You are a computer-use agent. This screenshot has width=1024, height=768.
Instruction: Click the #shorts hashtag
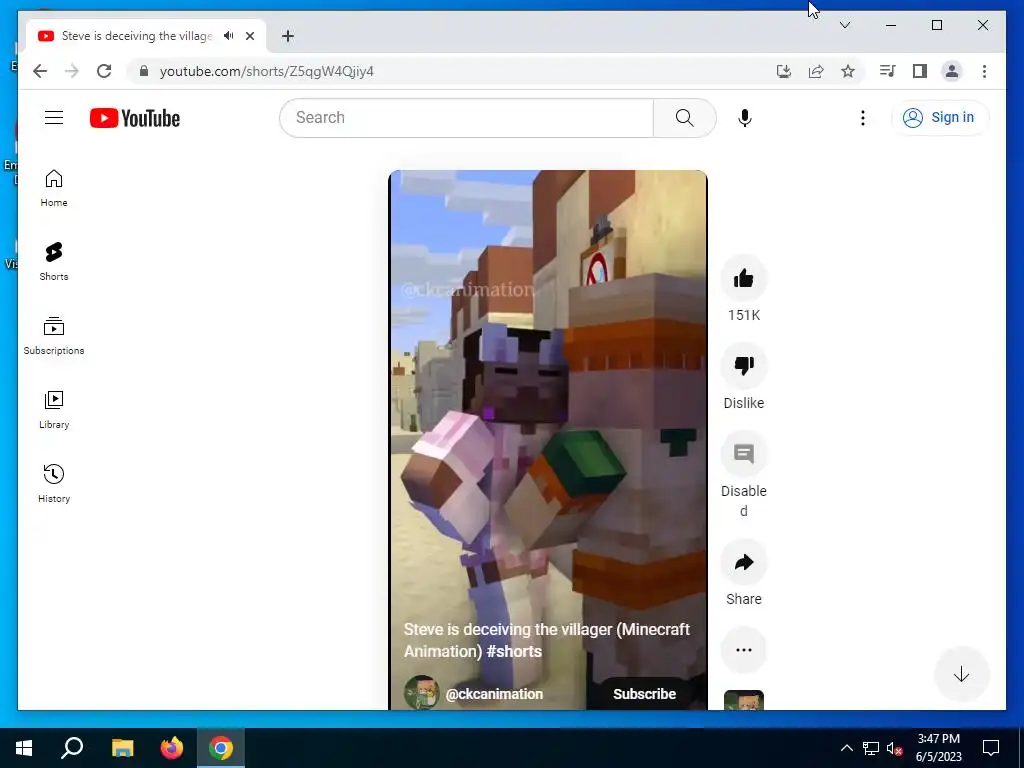[x=514, y=651]
